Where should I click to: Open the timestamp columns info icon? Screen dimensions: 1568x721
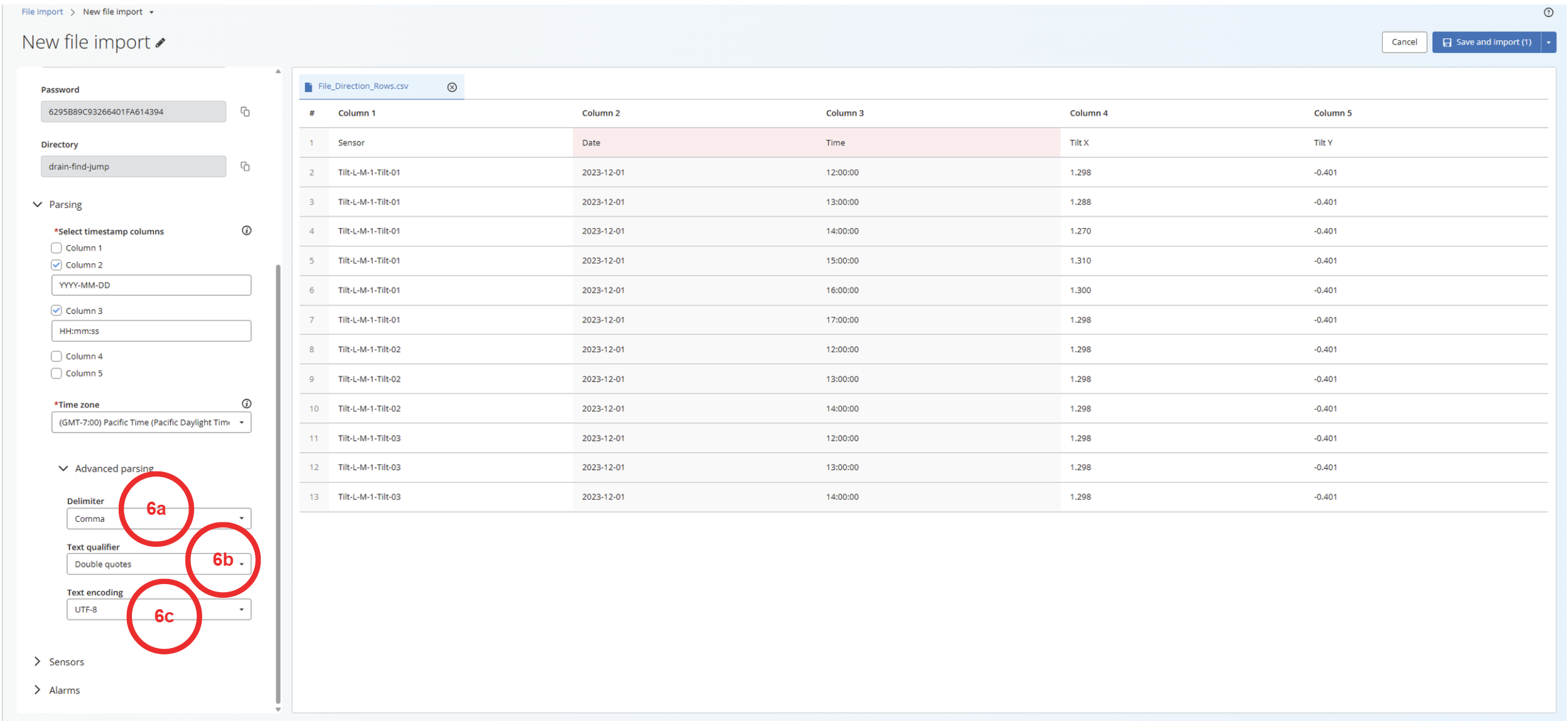(x=246, y=231)
